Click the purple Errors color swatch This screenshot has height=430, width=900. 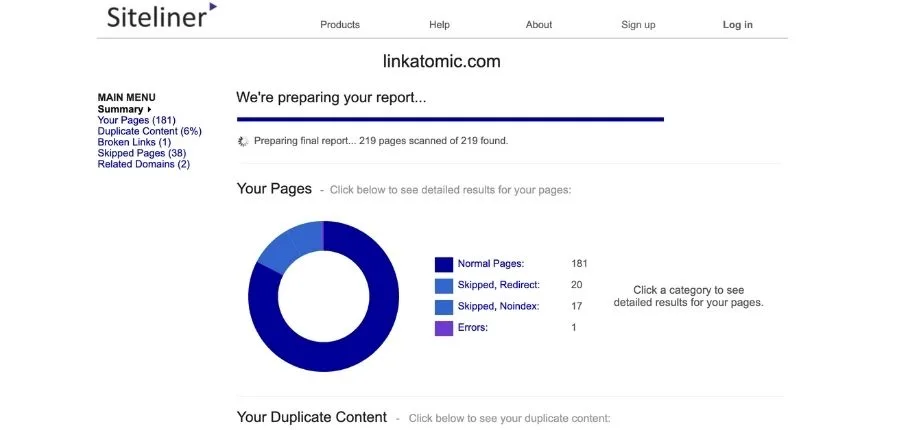(x=444, y=328)
